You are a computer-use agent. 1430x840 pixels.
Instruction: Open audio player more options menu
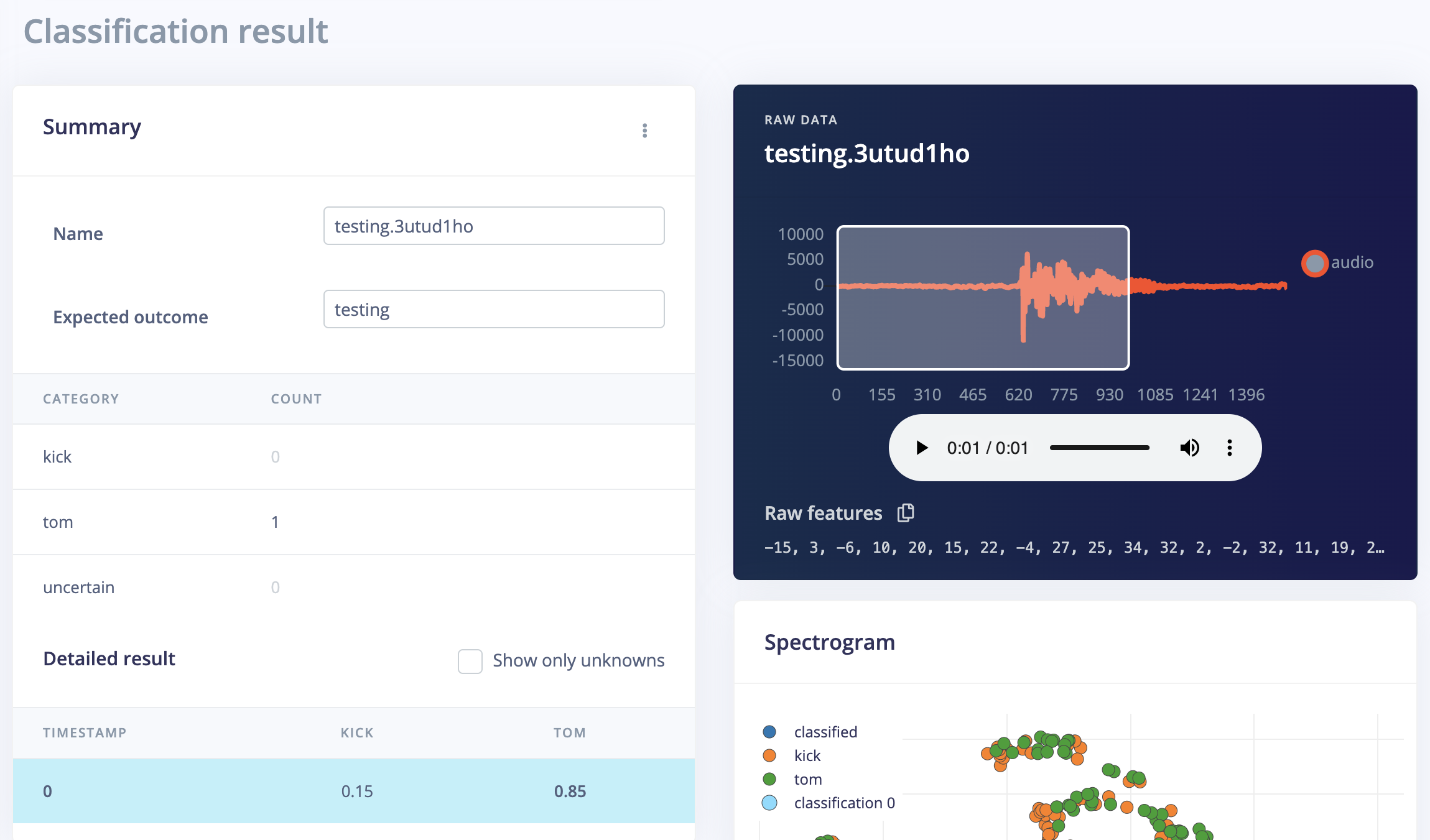pos(1229,448)
